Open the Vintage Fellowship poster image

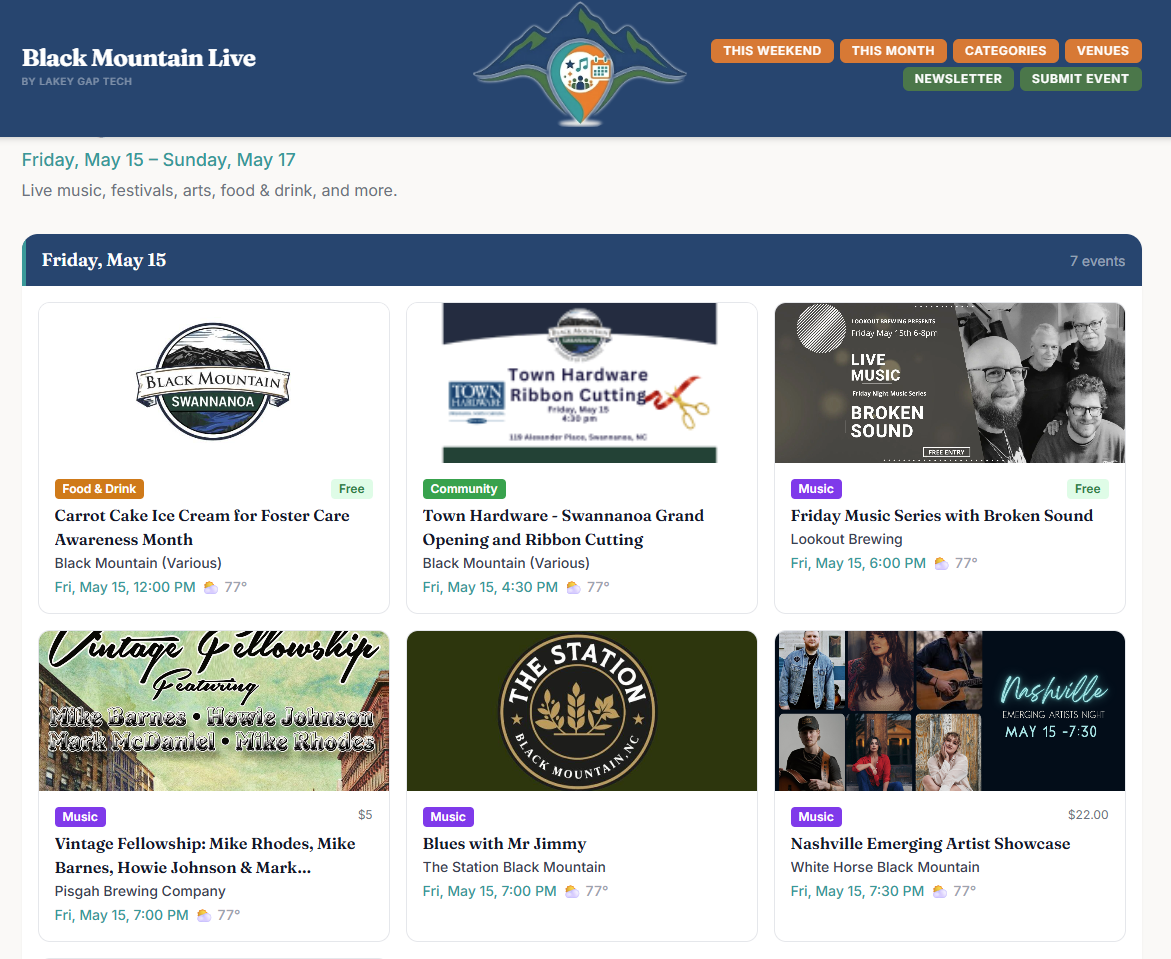click(x=214, y=711)
